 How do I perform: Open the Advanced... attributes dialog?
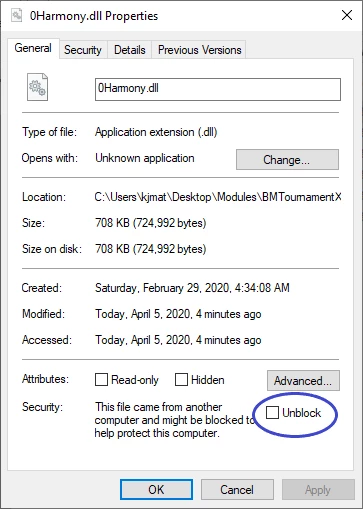[x=303, y=380]
